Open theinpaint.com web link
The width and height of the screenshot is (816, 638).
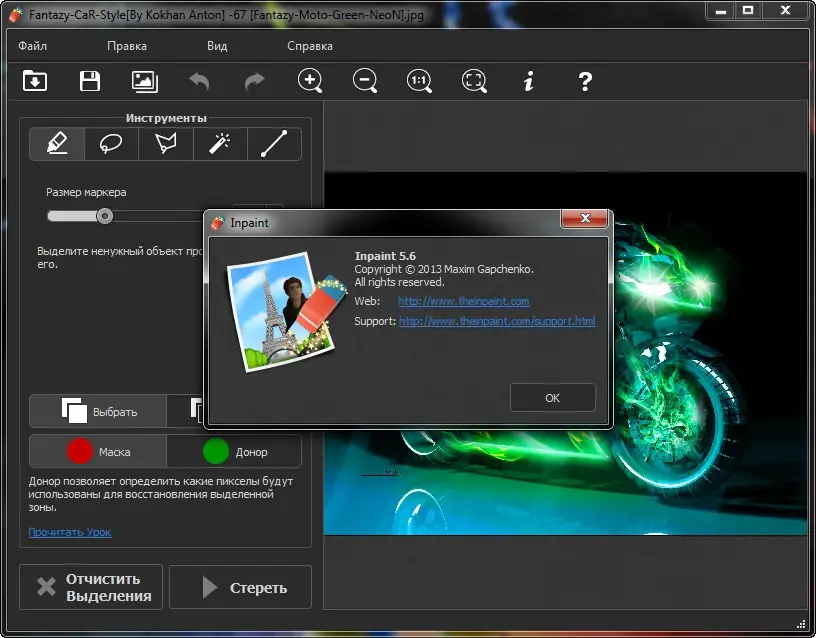pyautogui.click(x=464, y=301)
